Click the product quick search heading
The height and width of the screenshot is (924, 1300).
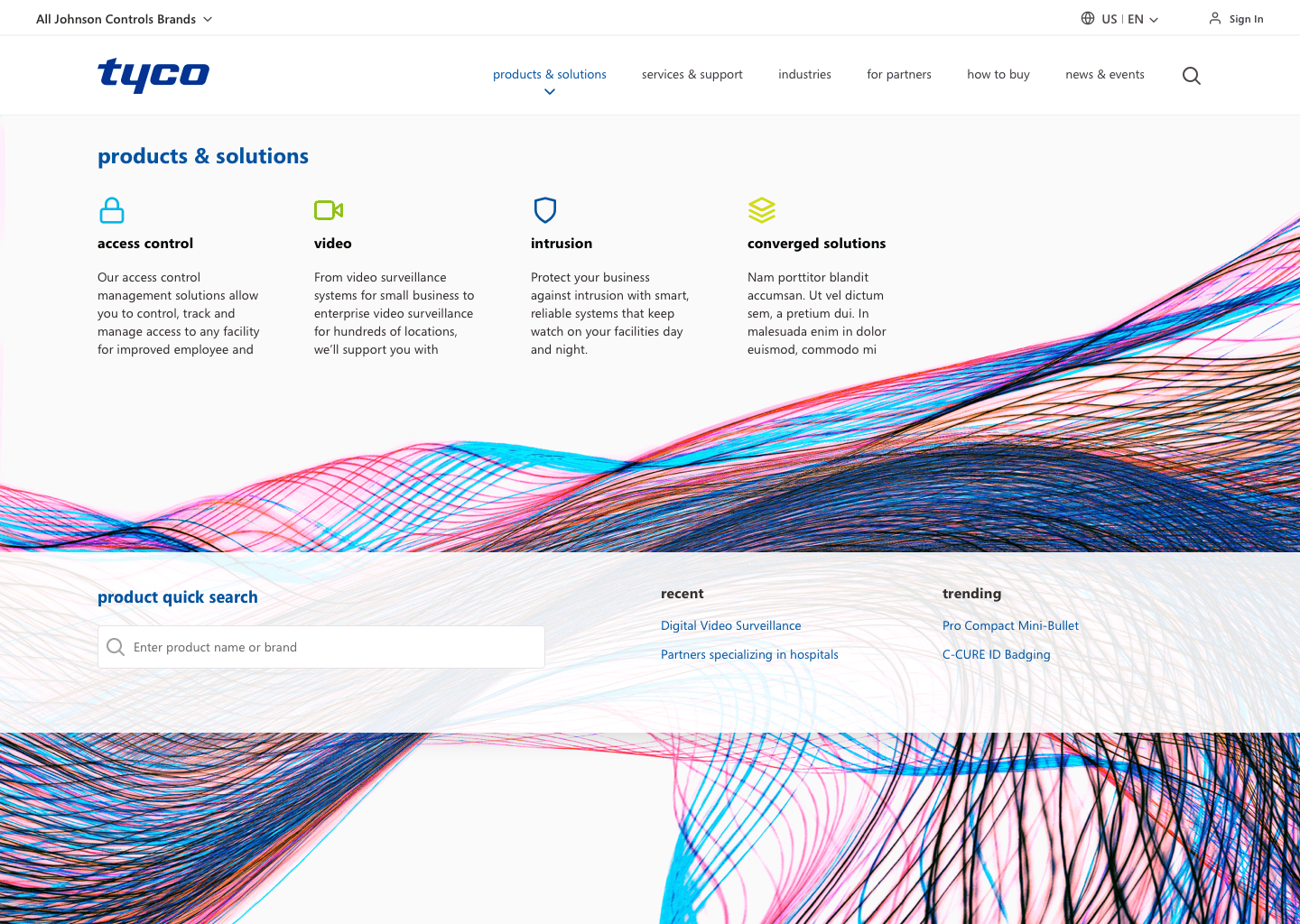pyautogui.click(x=178, y=597)
